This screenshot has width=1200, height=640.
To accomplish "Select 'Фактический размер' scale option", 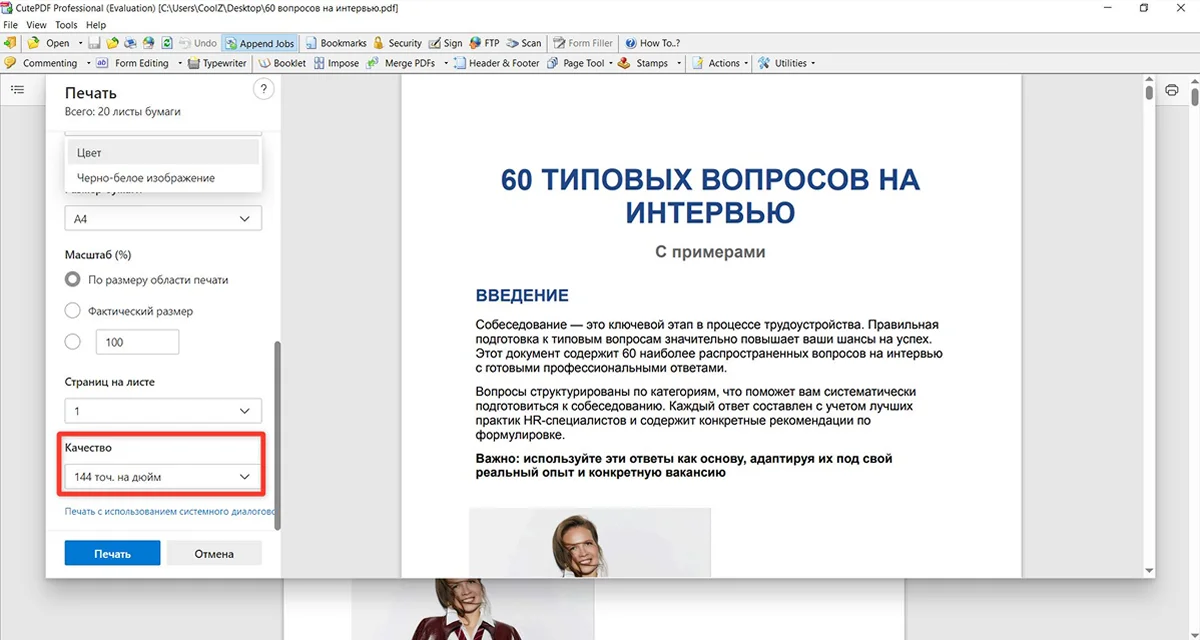I will click(x=72, y=311).
